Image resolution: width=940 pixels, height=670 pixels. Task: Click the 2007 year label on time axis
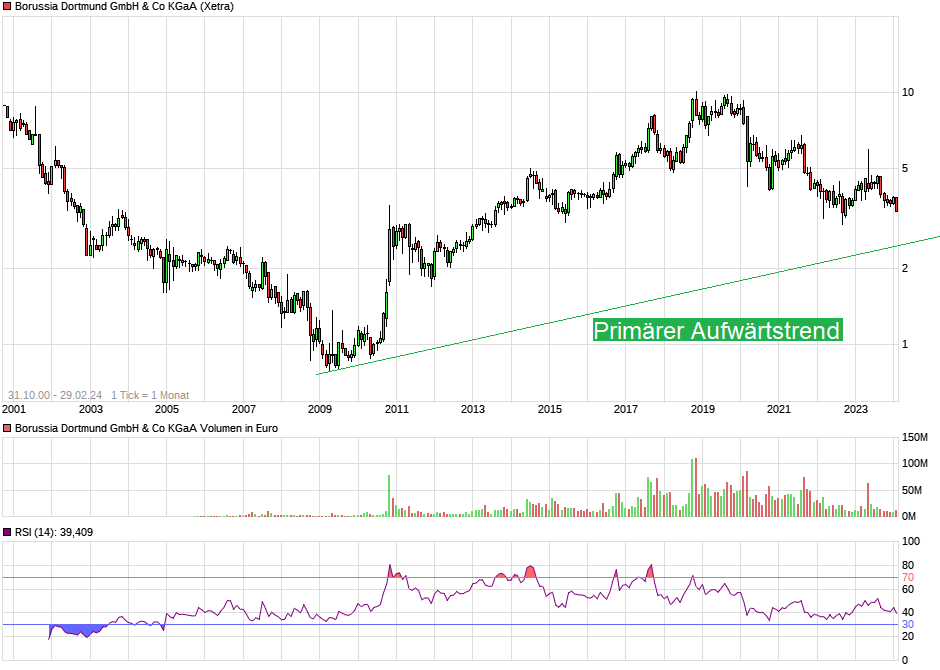click(243, 409)
